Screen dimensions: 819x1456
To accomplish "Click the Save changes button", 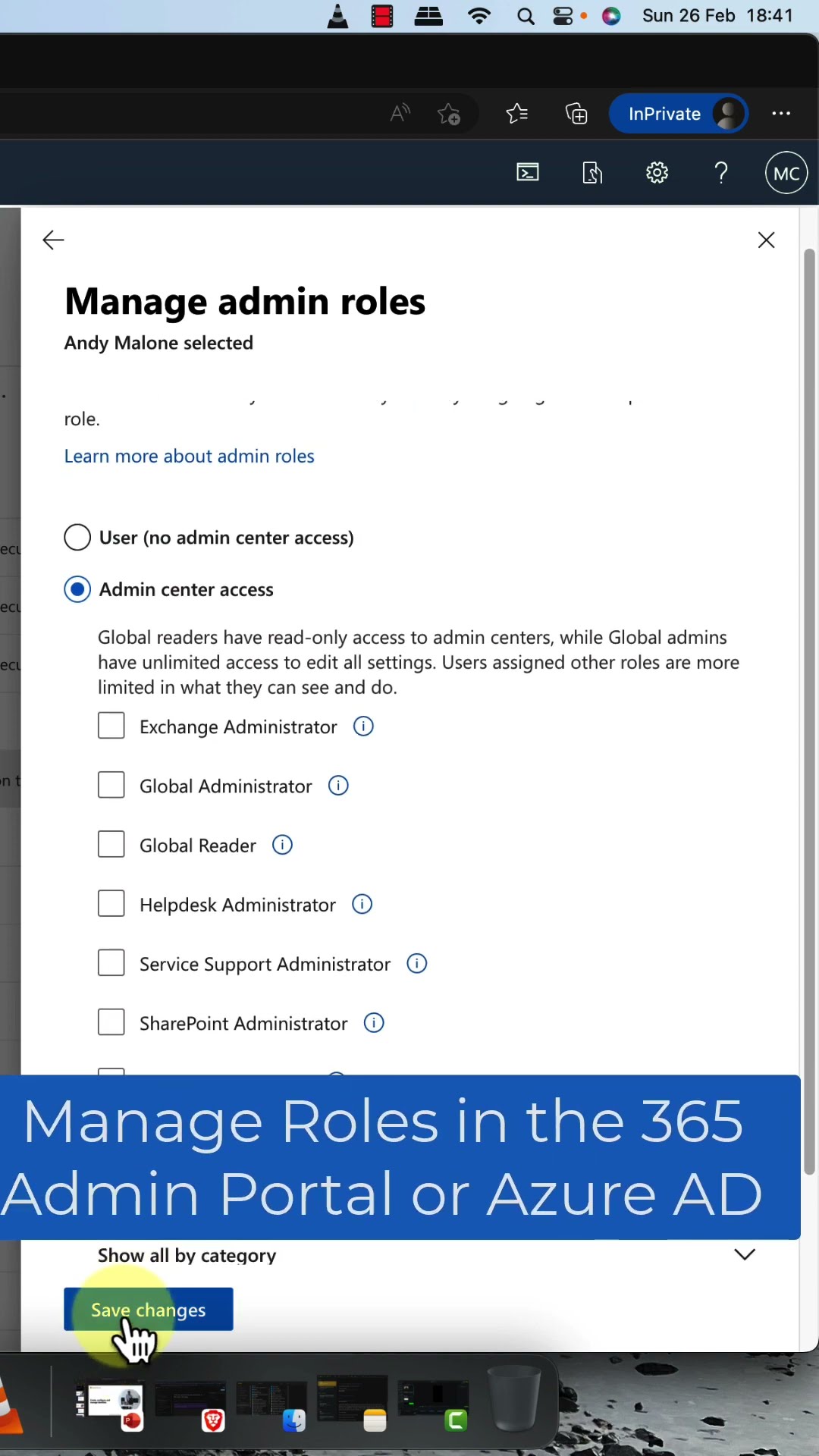I will pos(149,1310).
